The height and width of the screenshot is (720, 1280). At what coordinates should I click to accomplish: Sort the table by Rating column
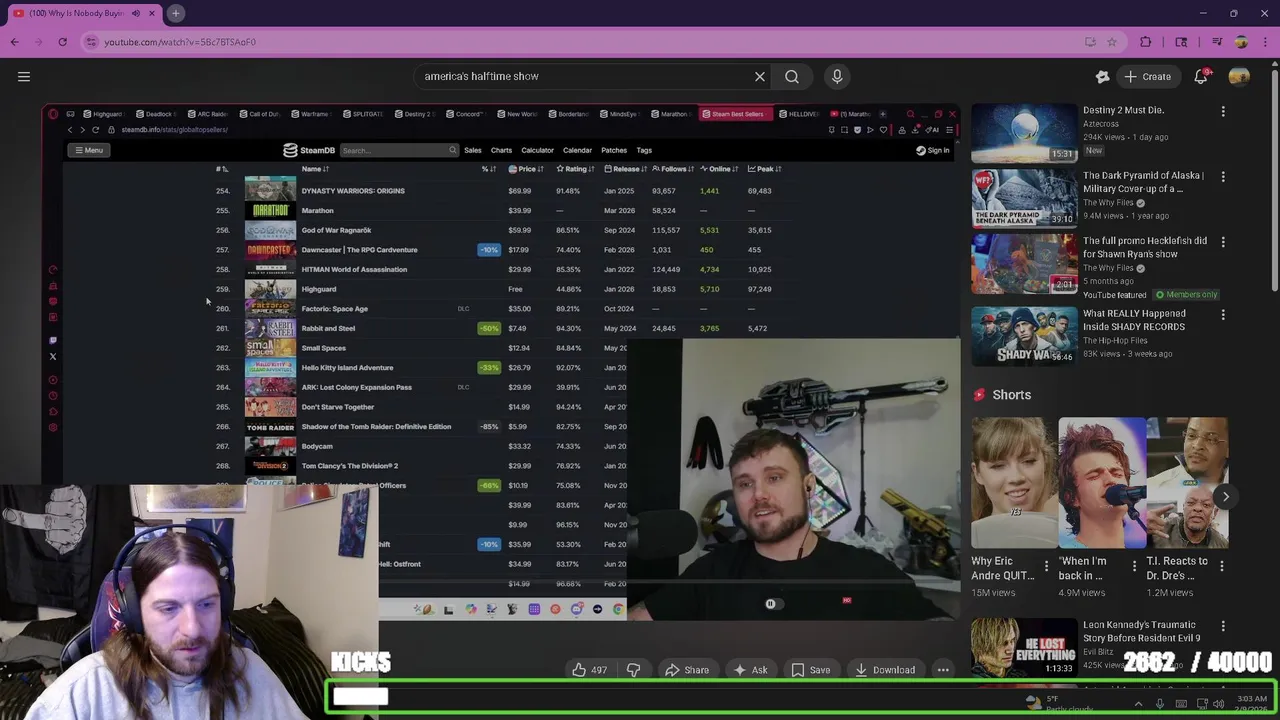click(x=574, y=169)
